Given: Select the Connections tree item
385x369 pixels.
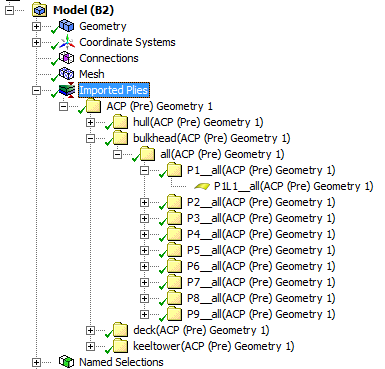Looking at the screenshot, I should tap(109, 58).
